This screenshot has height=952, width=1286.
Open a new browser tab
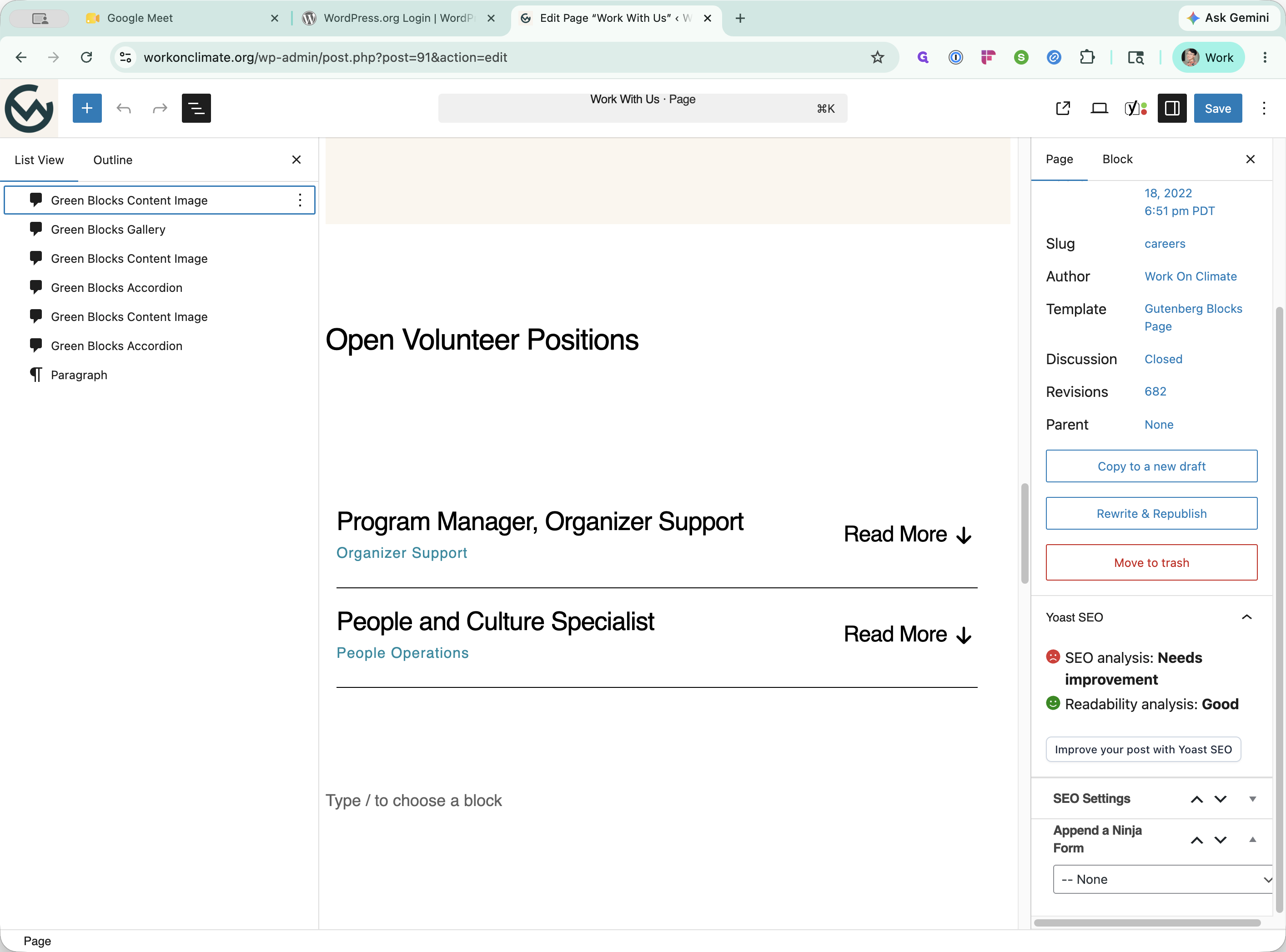click(x=740, y=18)
